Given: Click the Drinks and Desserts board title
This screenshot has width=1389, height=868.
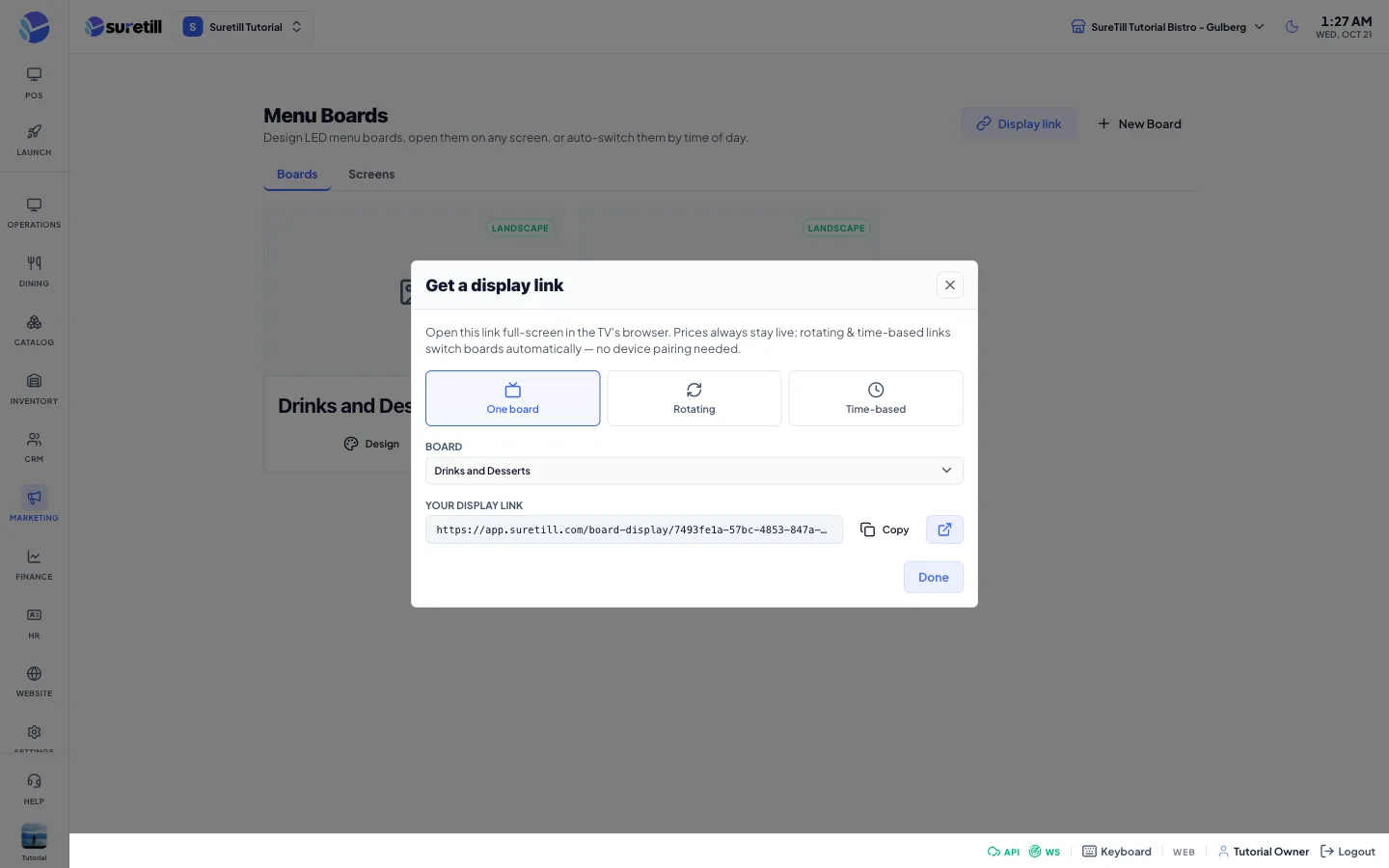Looking at the screenshot, I should point(344,406).
